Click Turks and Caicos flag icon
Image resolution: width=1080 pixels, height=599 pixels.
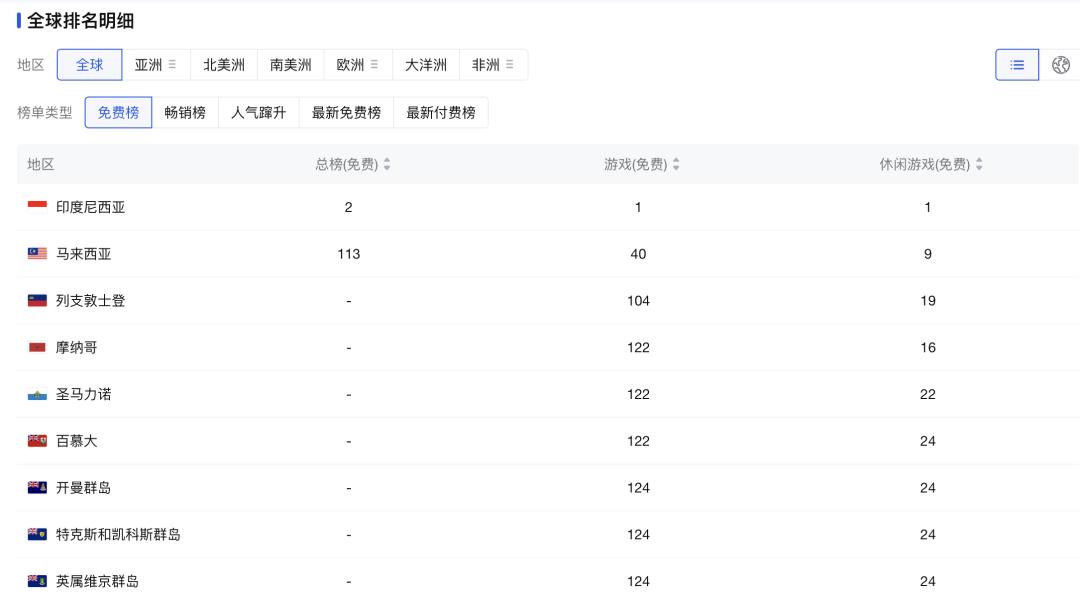(x=37, y=534)
